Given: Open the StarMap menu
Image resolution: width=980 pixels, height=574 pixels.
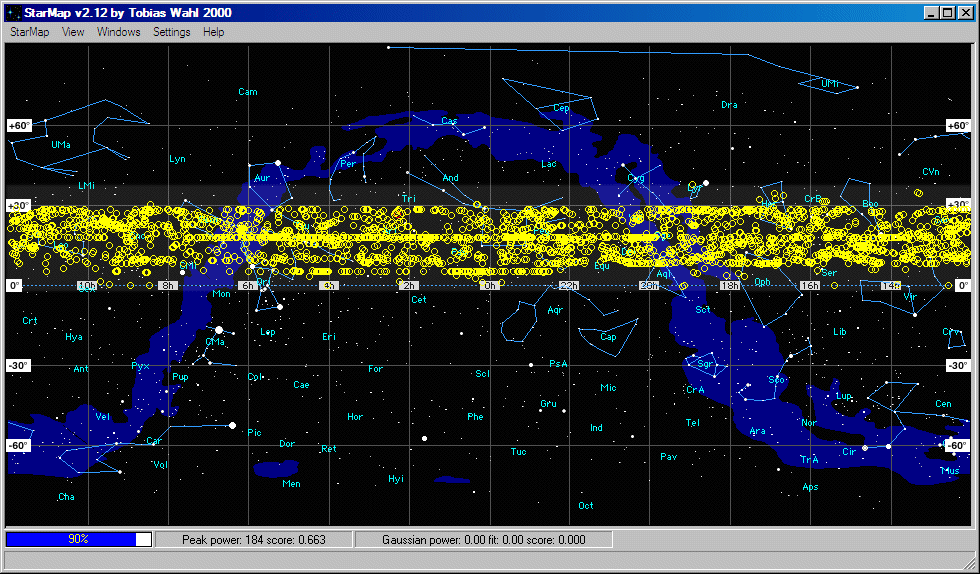Looking at the screenshot, I should [29, 32].
